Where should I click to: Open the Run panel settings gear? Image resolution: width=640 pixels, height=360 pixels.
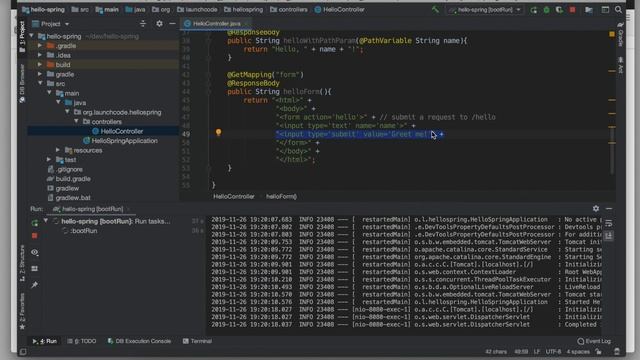[x=596, y=209]
